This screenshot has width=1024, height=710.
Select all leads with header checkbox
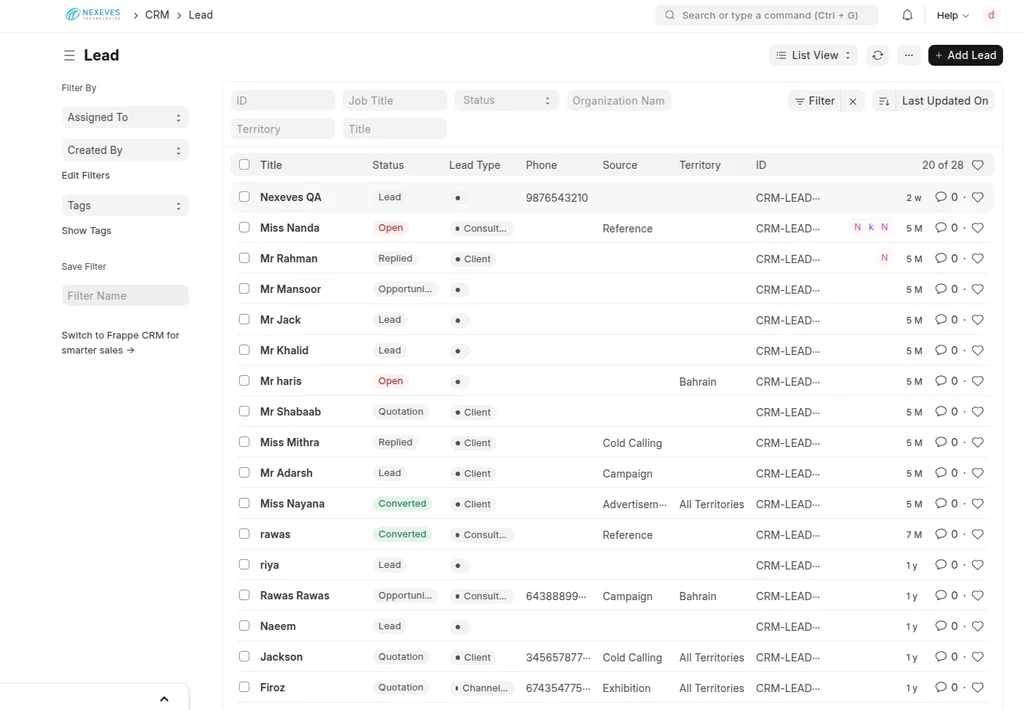click(244, 165)
